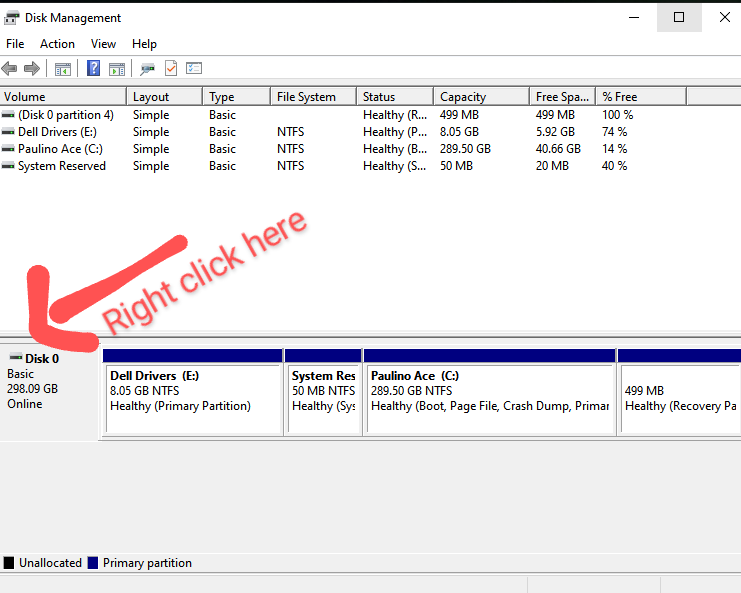Screen dimensions: 741x593
Task: Click the Disk 0 label in graphical view
Action: (x=42, y=359)
